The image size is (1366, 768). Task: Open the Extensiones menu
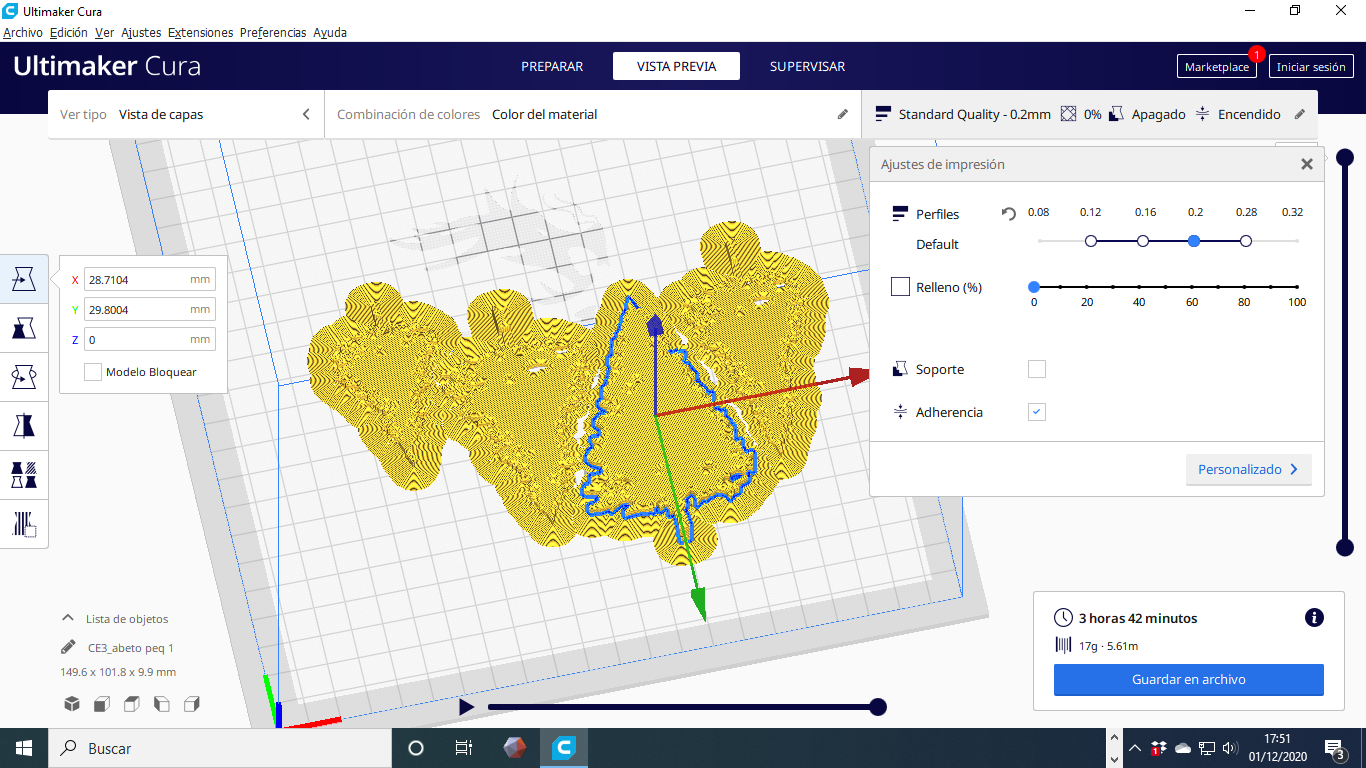point(200,32)
